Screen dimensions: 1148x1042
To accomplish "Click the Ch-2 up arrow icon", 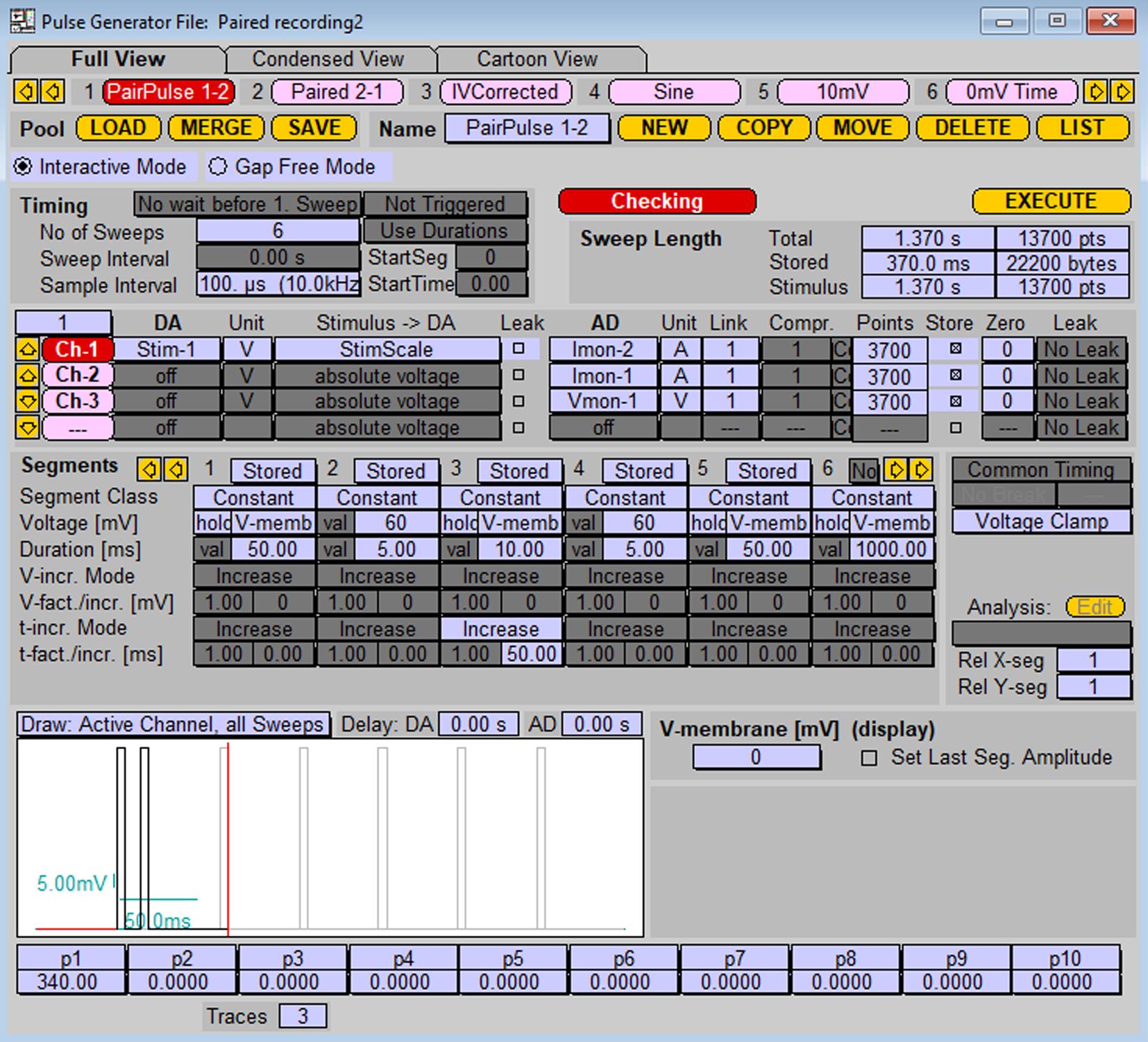I will (x=27, y=376).
